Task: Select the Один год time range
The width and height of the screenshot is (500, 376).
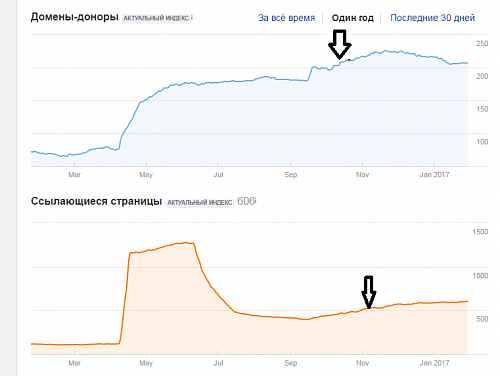Action: click(353, 18)
